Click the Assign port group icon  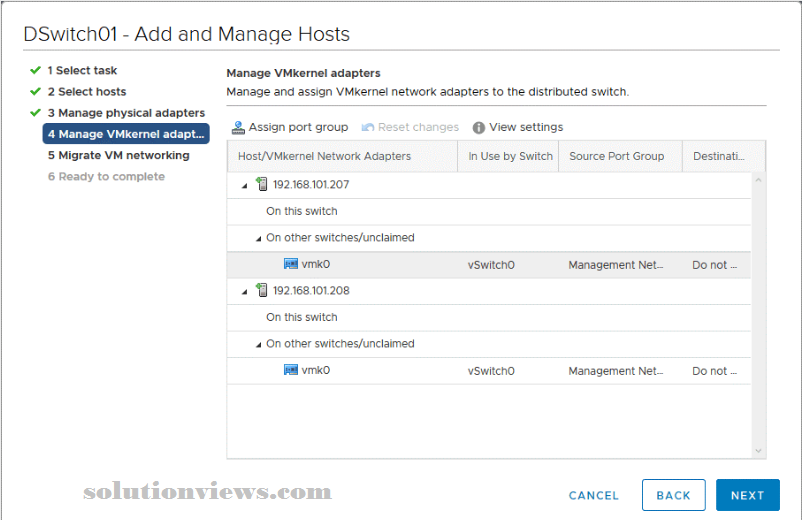(238, 127)
